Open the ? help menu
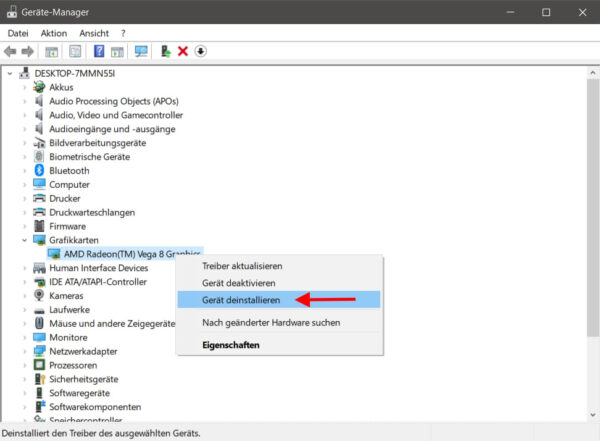The width and height of the screenshot is (600, 441). 123,33
